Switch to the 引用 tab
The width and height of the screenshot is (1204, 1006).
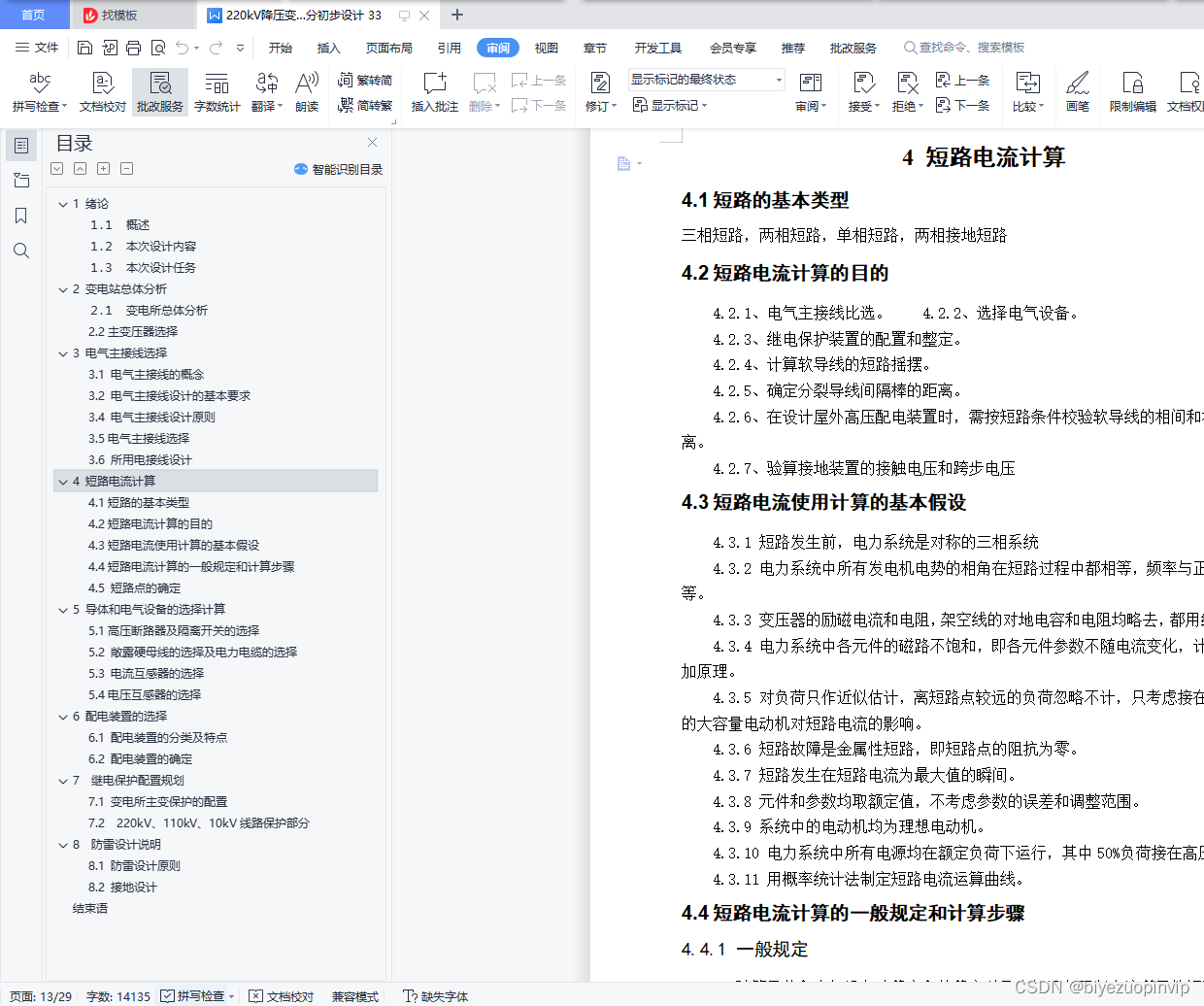coord(449,48)
